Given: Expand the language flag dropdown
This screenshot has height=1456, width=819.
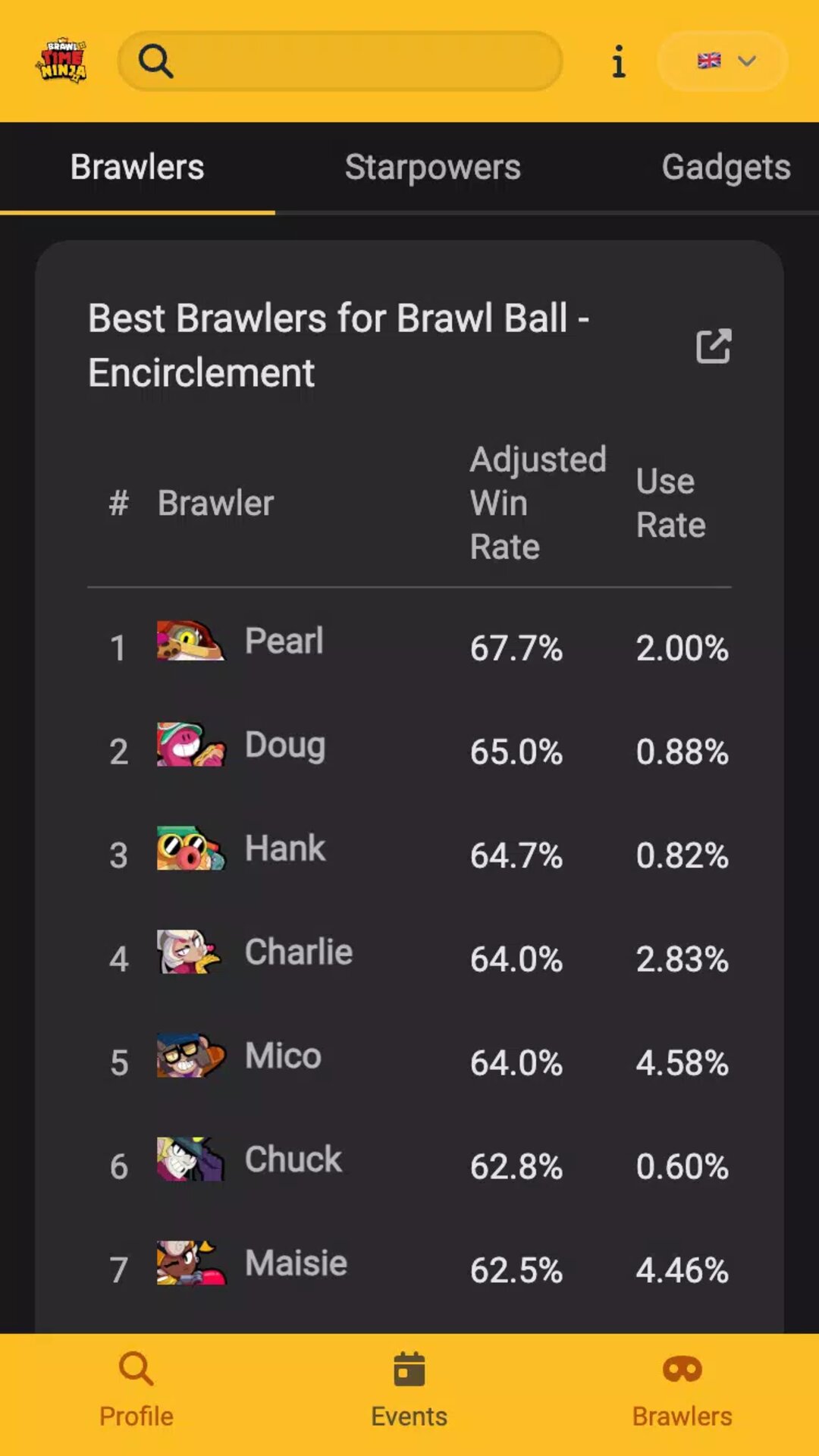Looking at the screenshot, I should pos(723,61).
